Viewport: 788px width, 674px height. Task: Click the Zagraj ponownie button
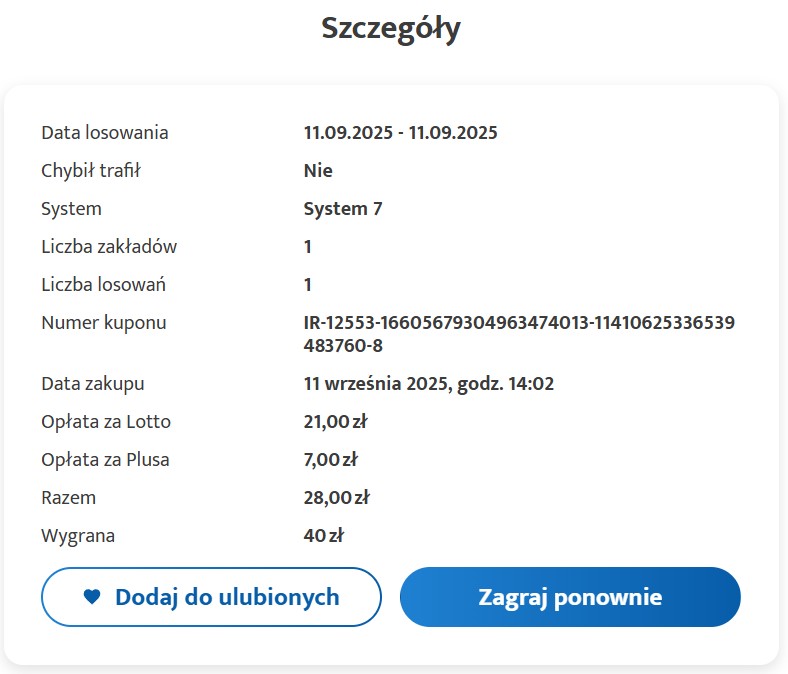(570, 597)
